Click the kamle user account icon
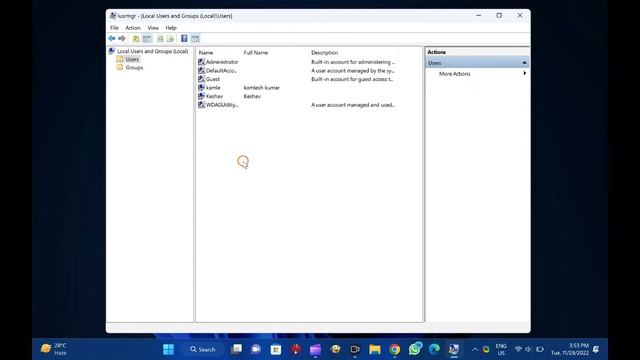Viewport: 640px width, 360px height. pos(201,88)
